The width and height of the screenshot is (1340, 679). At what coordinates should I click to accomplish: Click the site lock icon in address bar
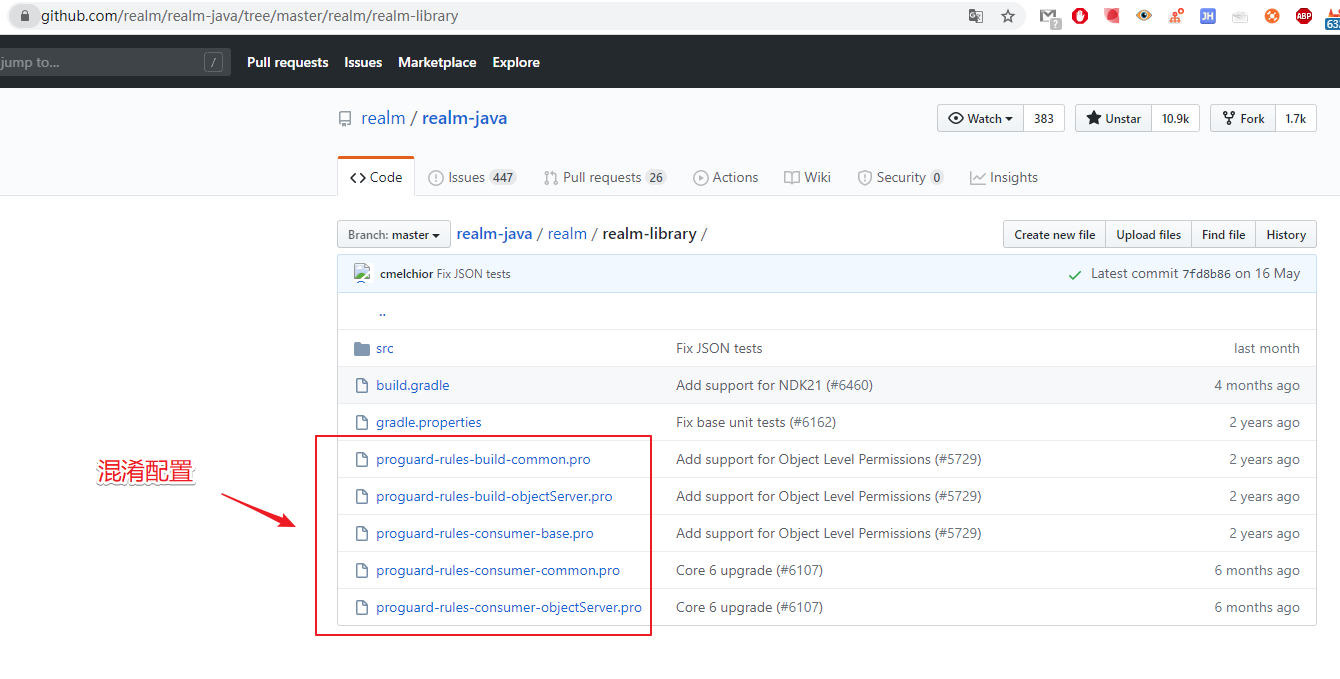click(x=24, y=16)
